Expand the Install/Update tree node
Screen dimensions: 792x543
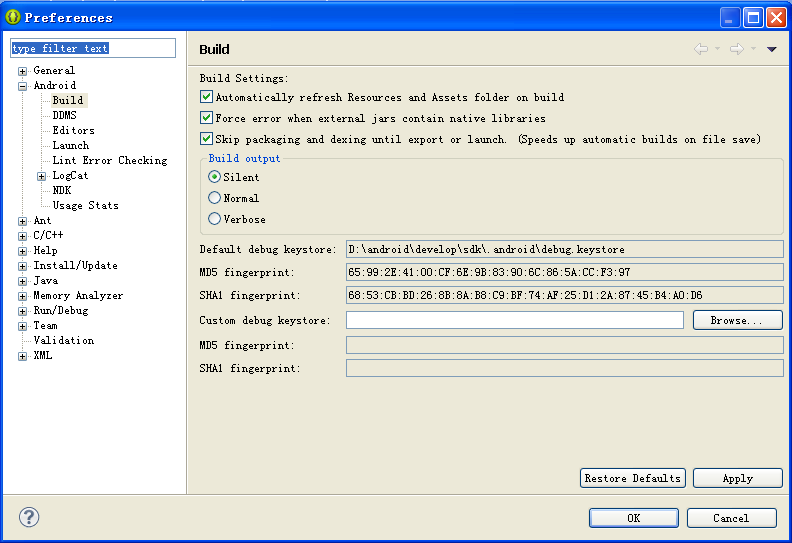(x=22, y=266)
